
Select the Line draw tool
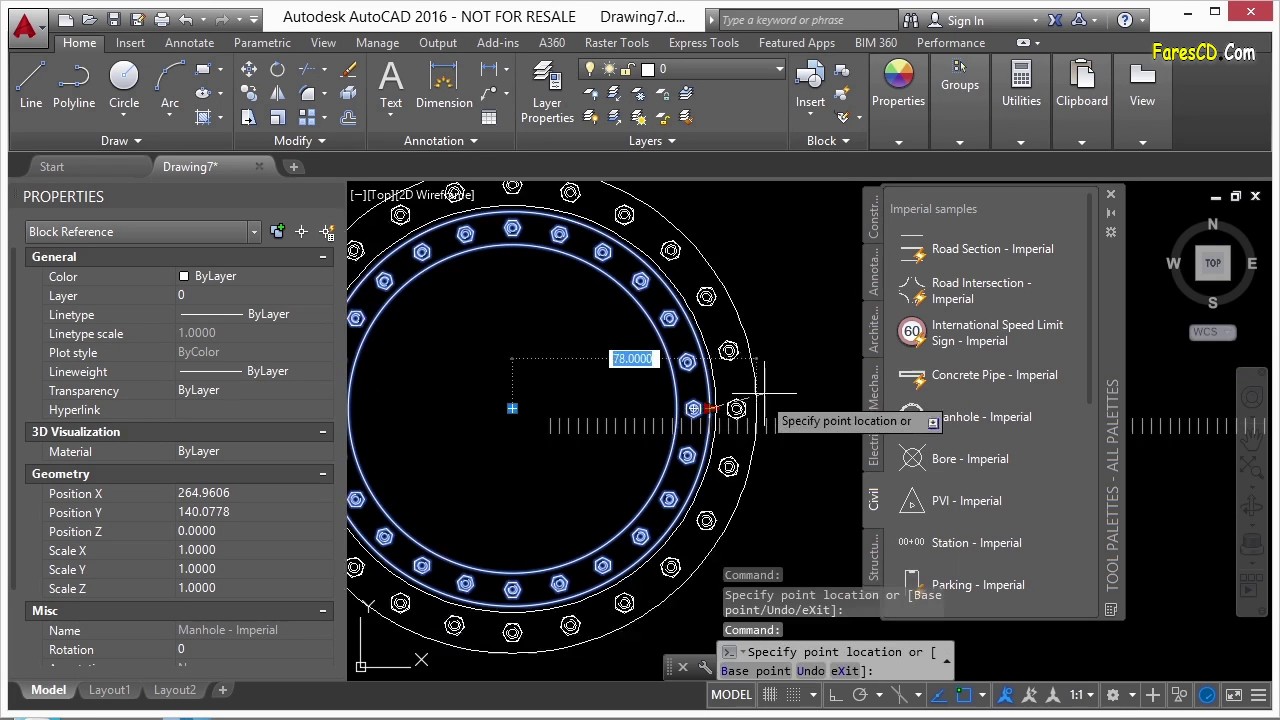(x=31, y=85)
